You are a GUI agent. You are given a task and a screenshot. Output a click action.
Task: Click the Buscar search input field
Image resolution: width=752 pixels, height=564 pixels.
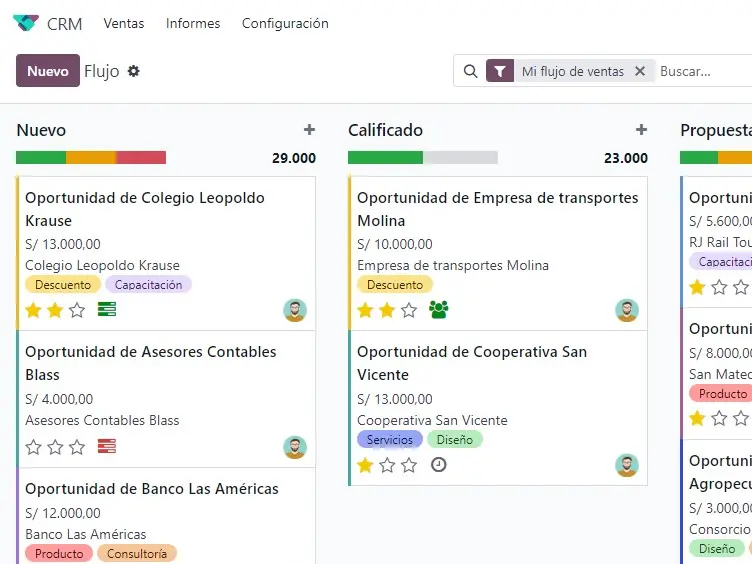click(x=700, y=71)
